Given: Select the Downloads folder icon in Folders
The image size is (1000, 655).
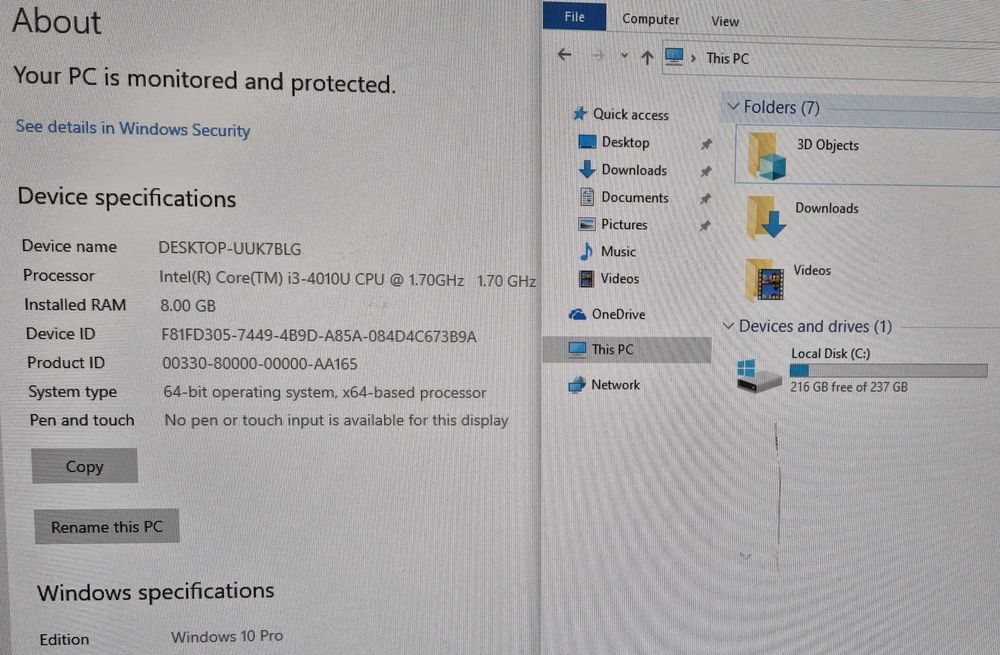Looking at the screenshot, I should click(766, 217).
